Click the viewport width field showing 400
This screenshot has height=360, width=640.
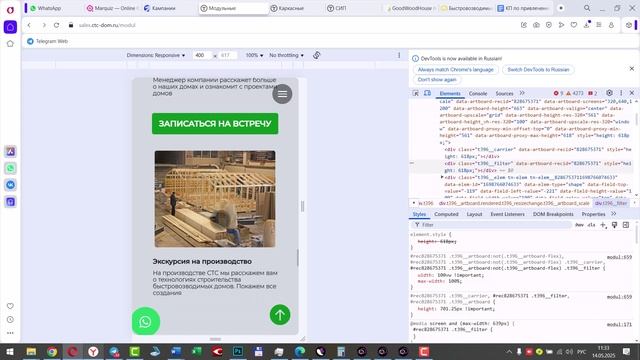coord(202,55)
